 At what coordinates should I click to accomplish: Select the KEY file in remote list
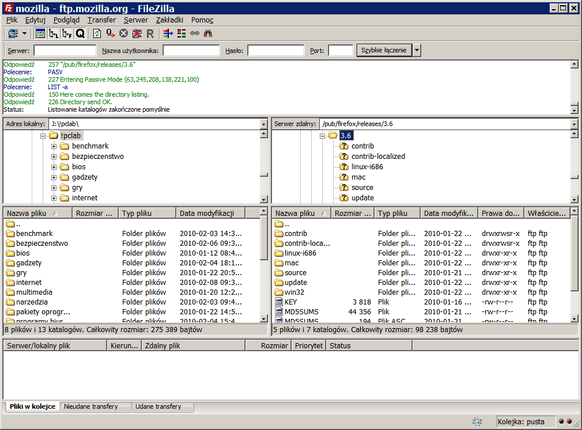pyautogui.click(x=291, y=302)
